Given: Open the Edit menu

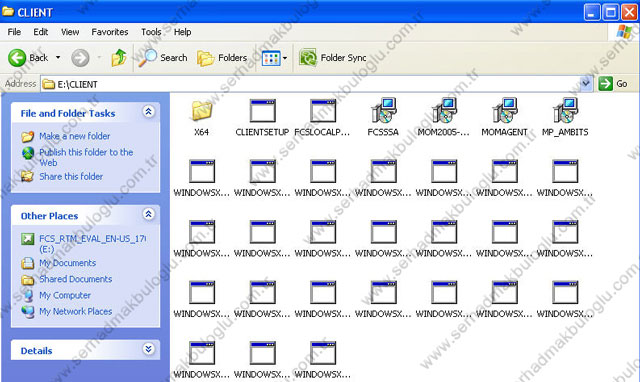Looking at the screenshot, I should click(x=40, y=32).
